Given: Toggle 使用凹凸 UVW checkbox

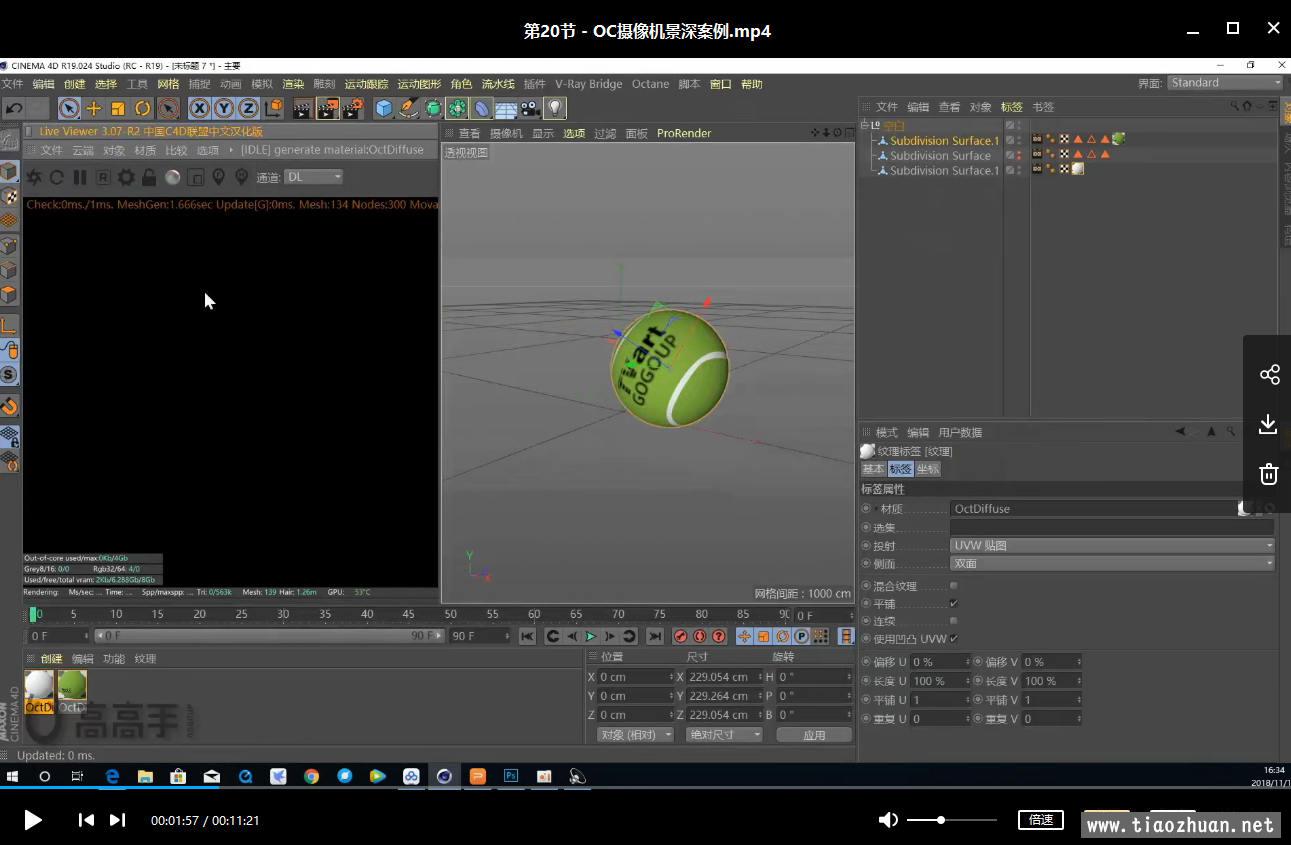Looking at the screenshot, I should pyautogui.click(x=953, y=639).
